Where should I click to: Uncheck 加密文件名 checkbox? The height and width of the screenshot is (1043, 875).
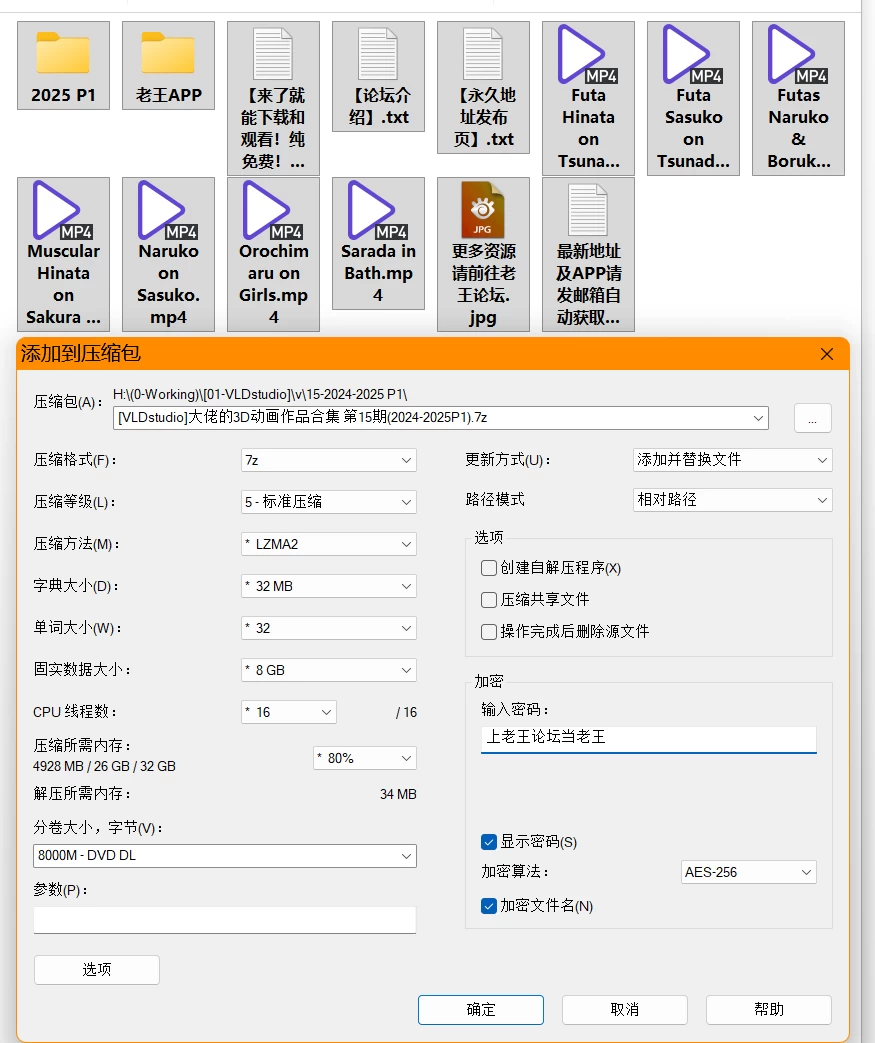[489, 906]
